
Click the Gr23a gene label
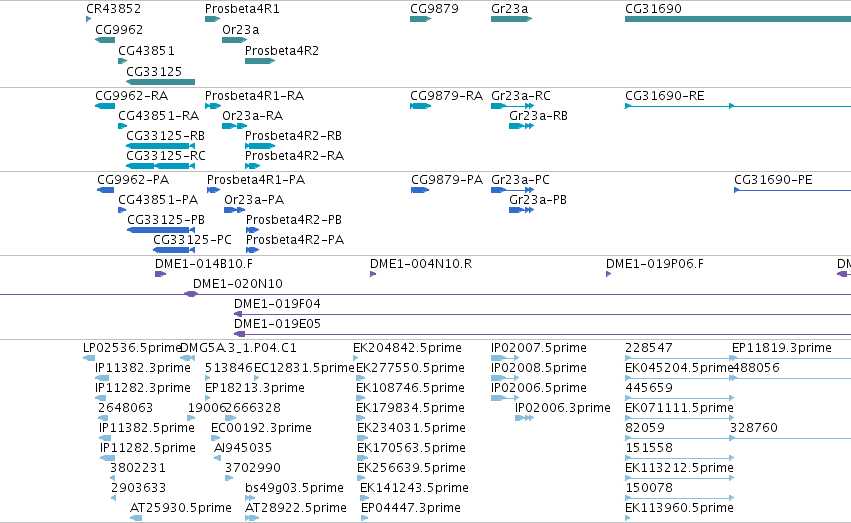coord(510,9)
